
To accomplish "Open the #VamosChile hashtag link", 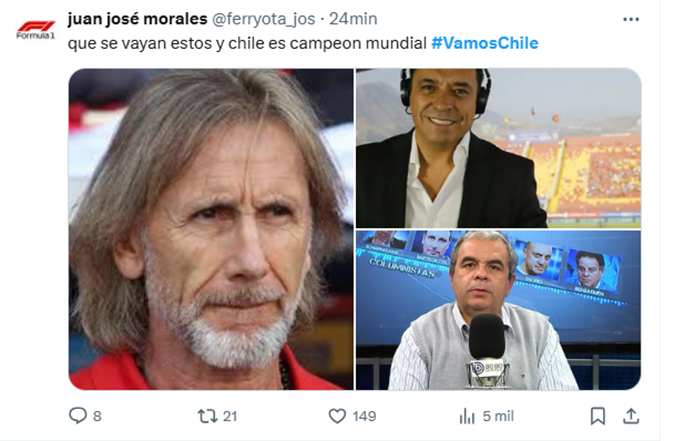I will (x=484, y=43).
